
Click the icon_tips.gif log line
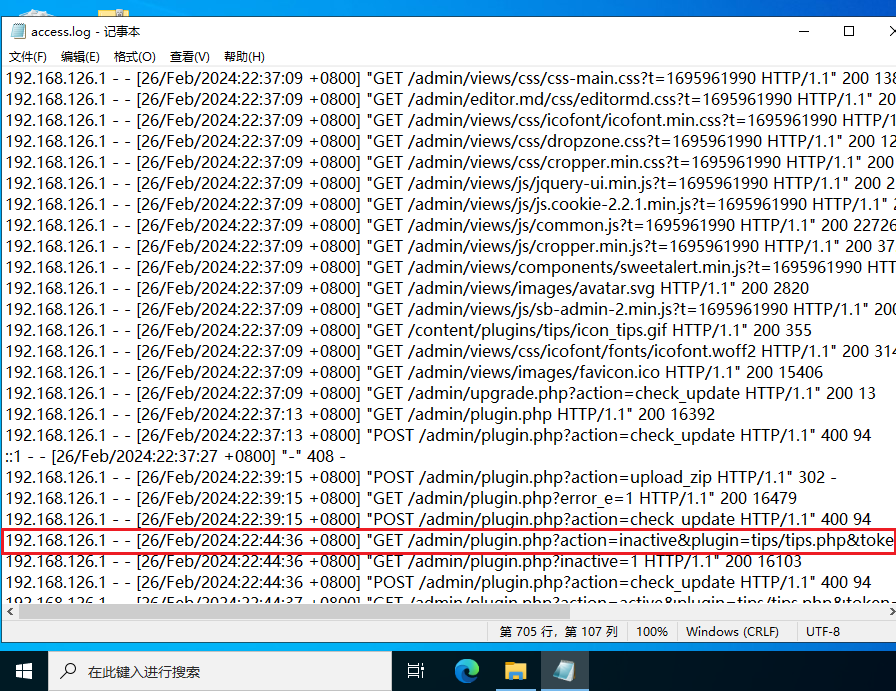(x=409, y=330)
